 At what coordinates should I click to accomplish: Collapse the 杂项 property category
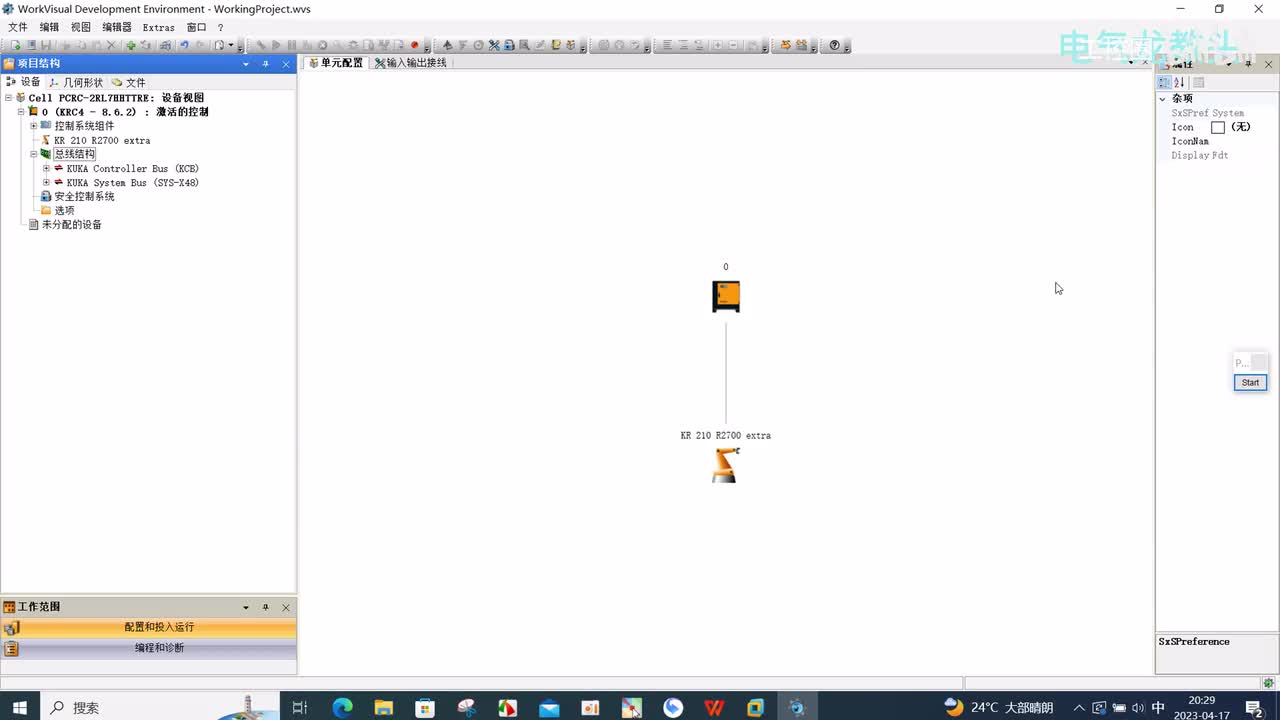[x=1163, y=99]
